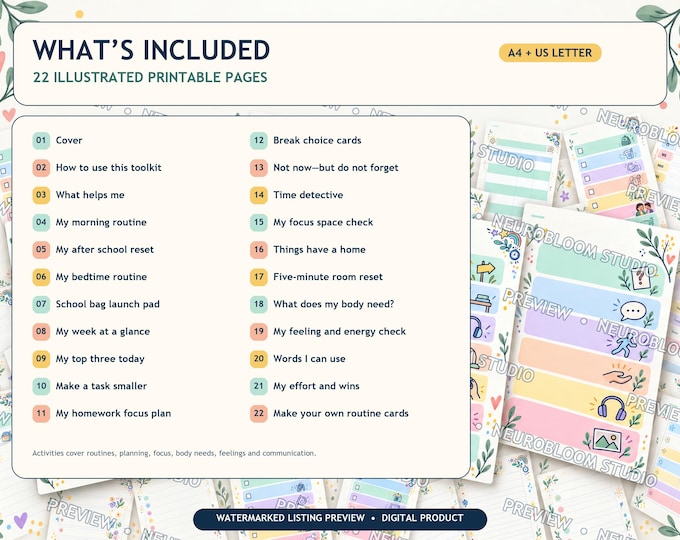The image size is (680, 540).
Task: Click the speech bubble illustration on the preview page
Action: 633,311
